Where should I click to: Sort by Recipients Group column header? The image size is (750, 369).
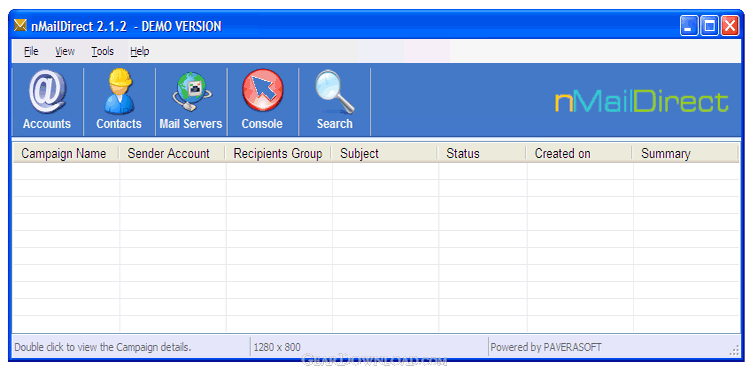point(278,154)
